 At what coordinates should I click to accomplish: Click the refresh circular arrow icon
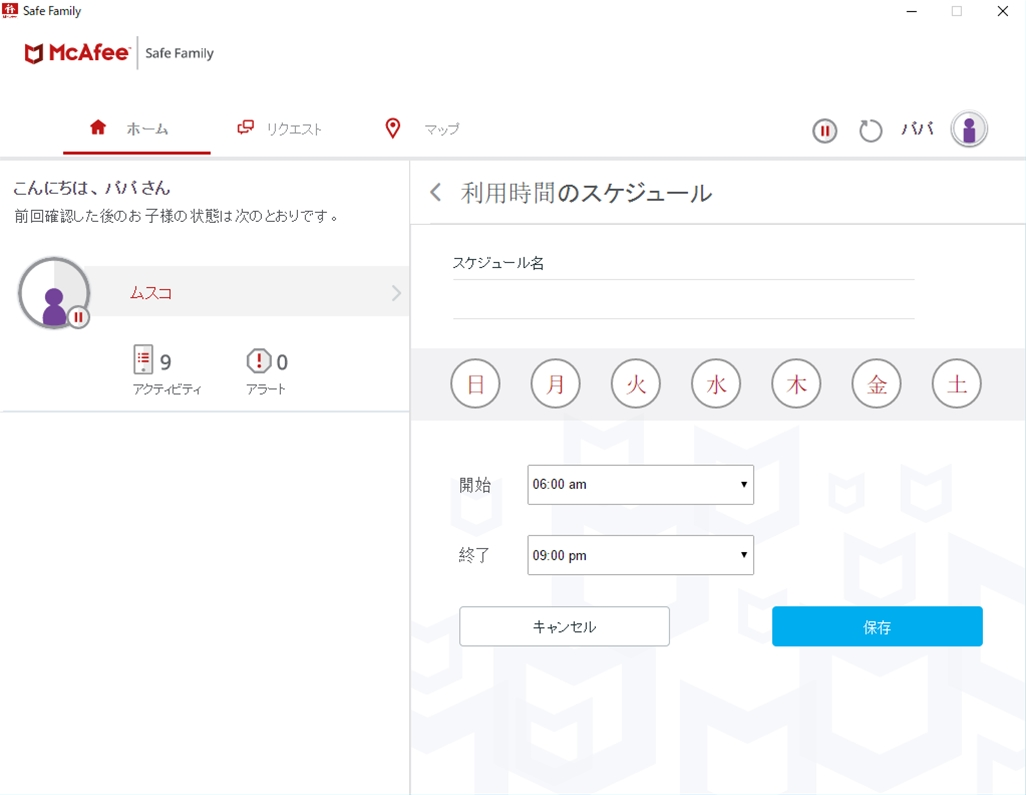pos(870,131)
